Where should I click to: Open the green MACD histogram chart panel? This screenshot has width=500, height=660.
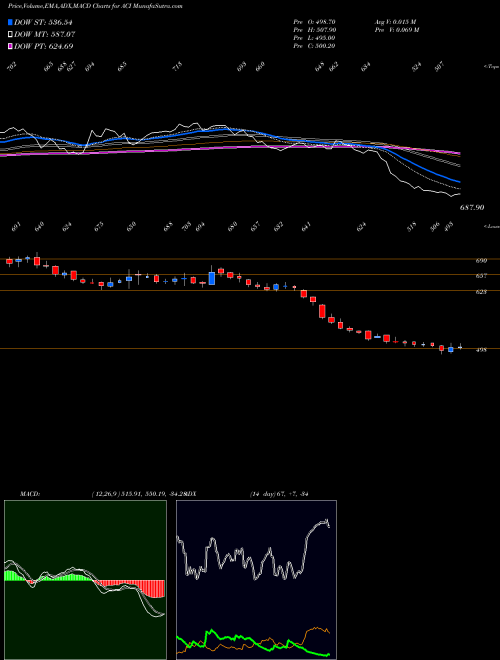point(85,580)
